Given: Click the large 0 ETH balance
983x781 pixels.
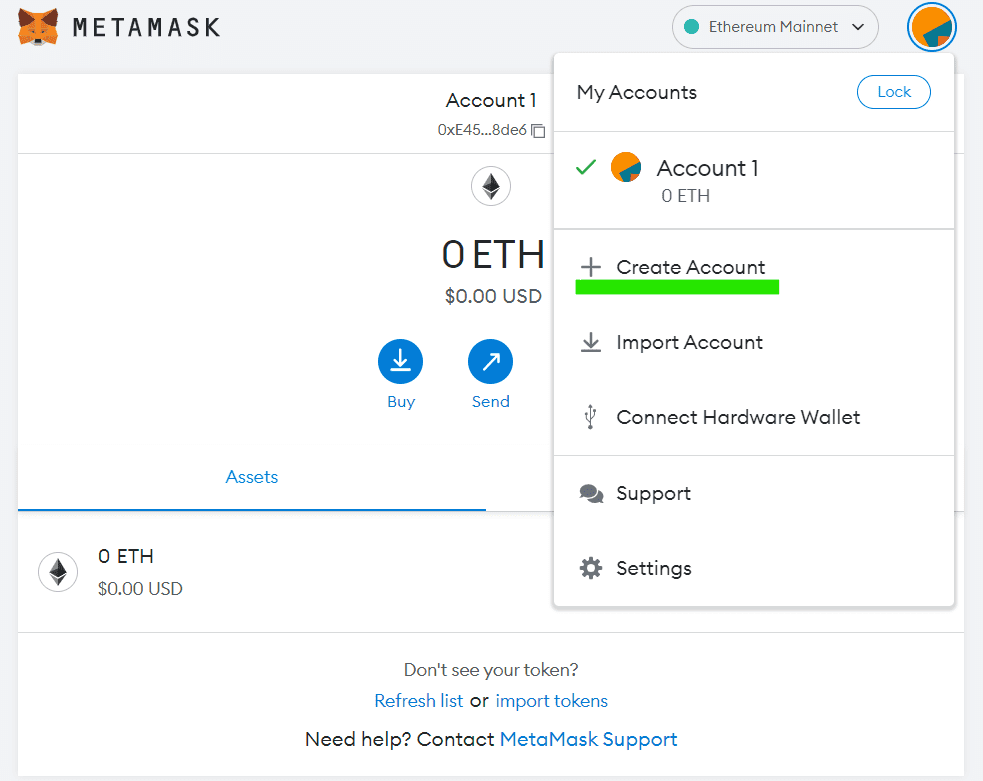Looking at the screenshot, I should [x=493, y=254].
